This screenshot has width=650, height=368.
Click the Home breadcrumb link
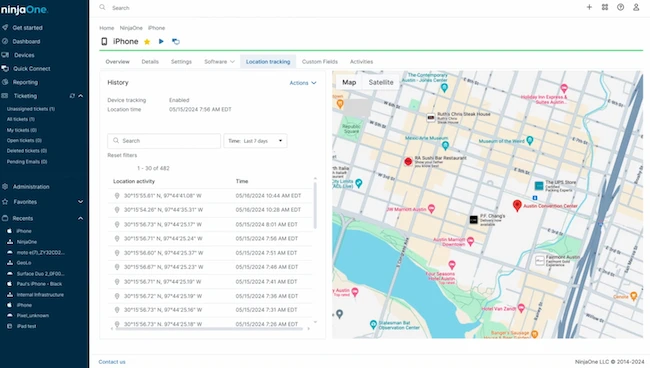(x=107, y=28)
